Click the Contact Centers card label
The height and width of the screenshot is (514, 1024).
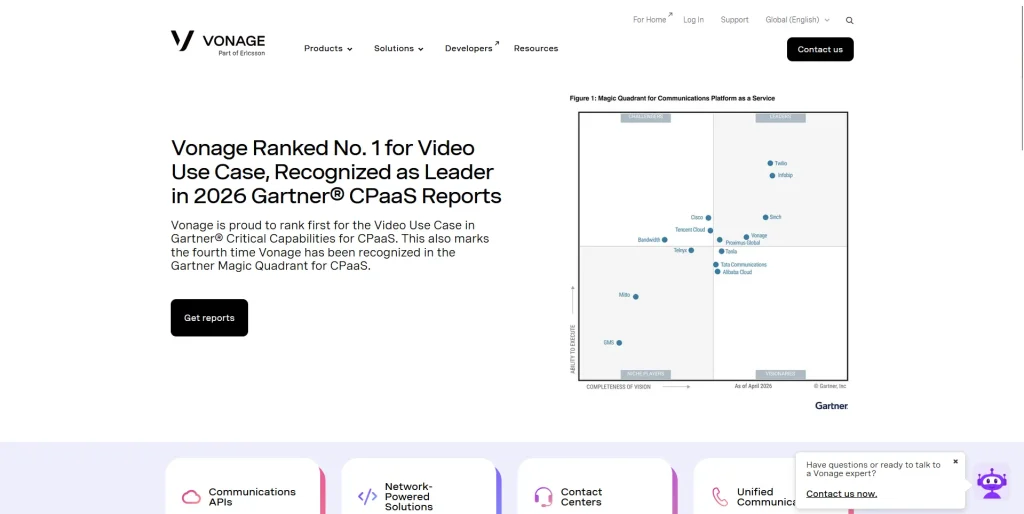581,497
